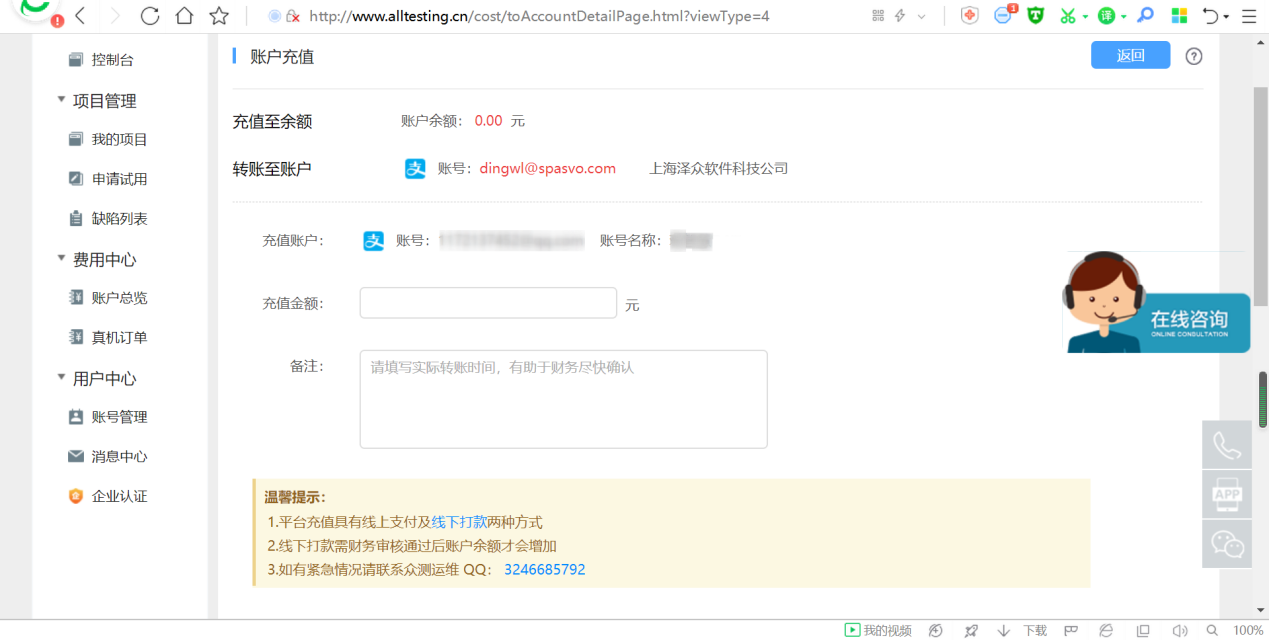Screen dimensions: 1269x640
Task: Bookmark page with star icon
Action: pos(219,16)
